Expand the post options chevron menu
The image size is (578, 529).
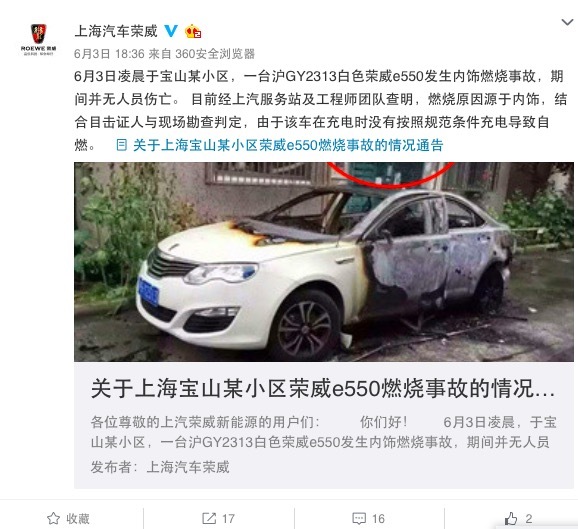pyautogui.click(x=567, y=22)
